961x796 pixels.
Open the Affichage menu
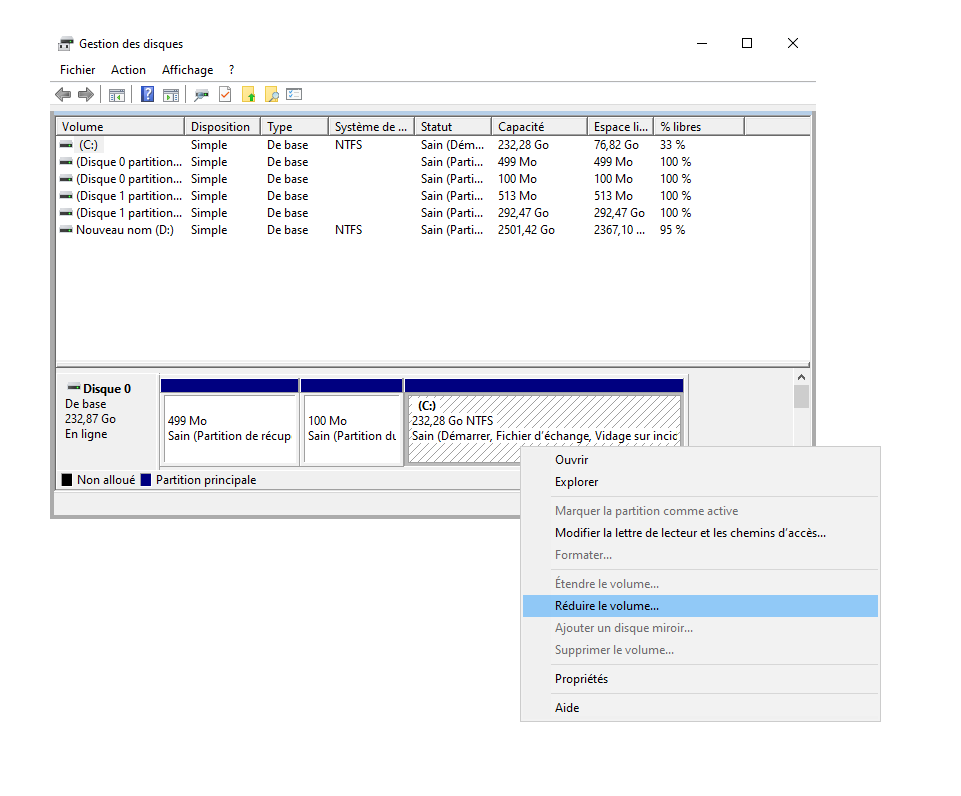(187, 70)
